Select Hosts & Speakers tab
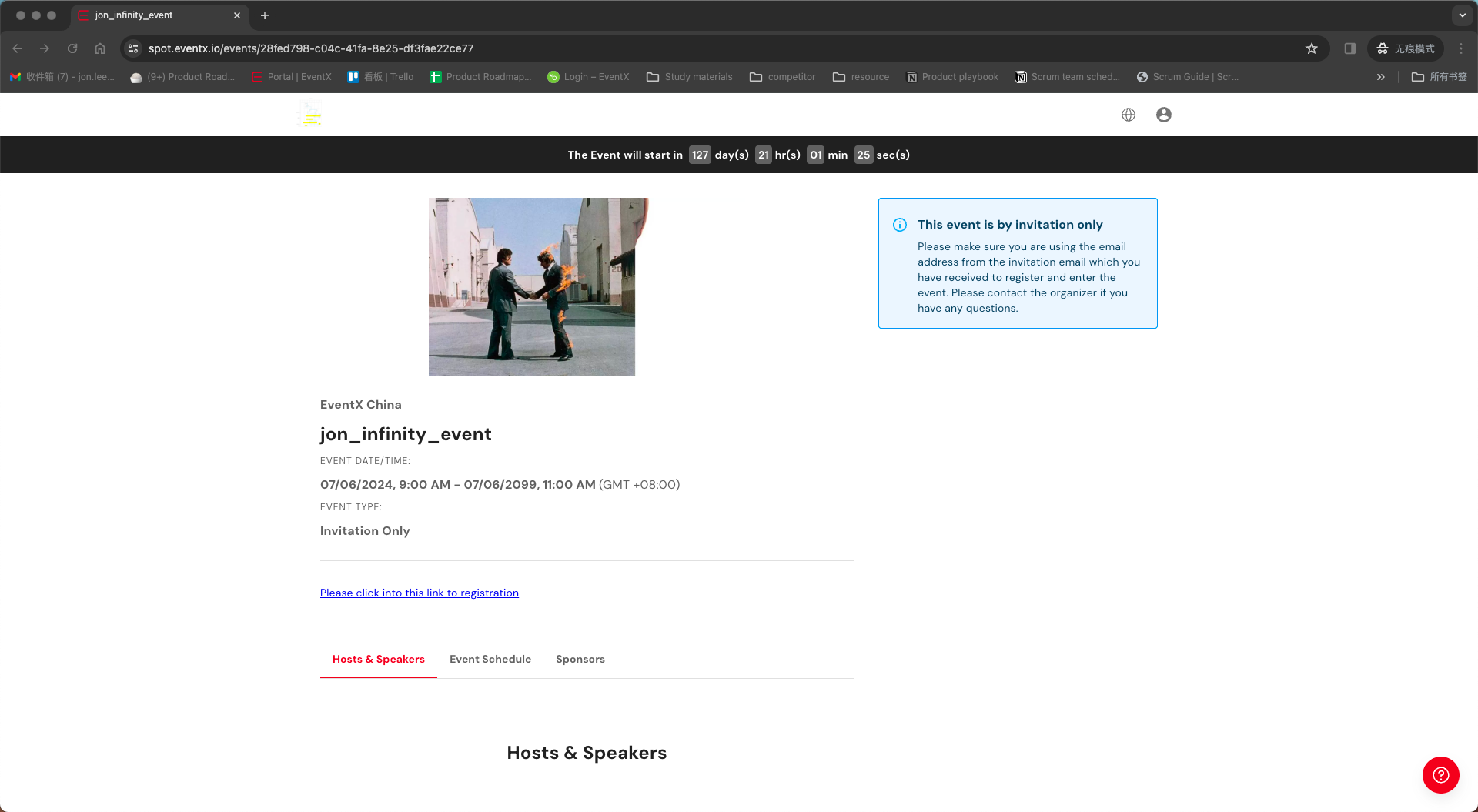Viewport: 1478px width, 812px height. [x=379, y=660]
